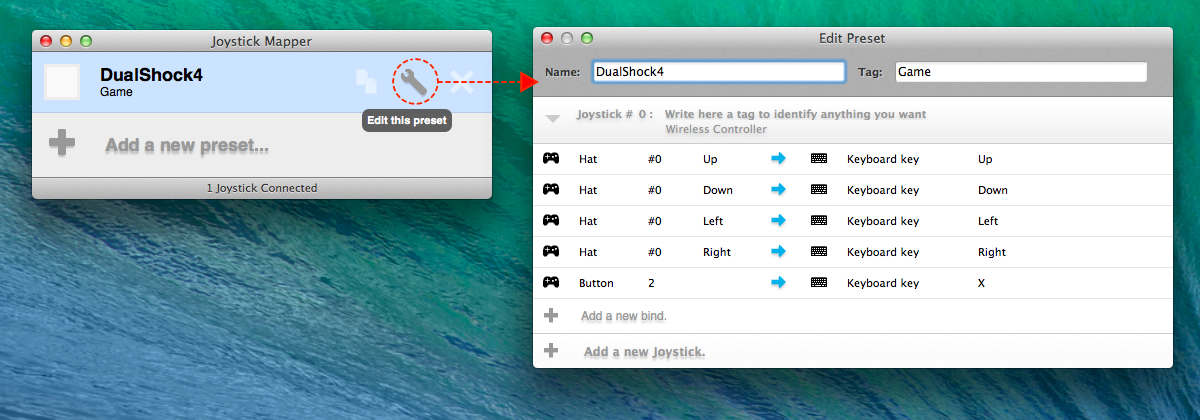Click 'Add a new Joystick.' text
Screen dimensions: 1200x420
coord(644,351)
